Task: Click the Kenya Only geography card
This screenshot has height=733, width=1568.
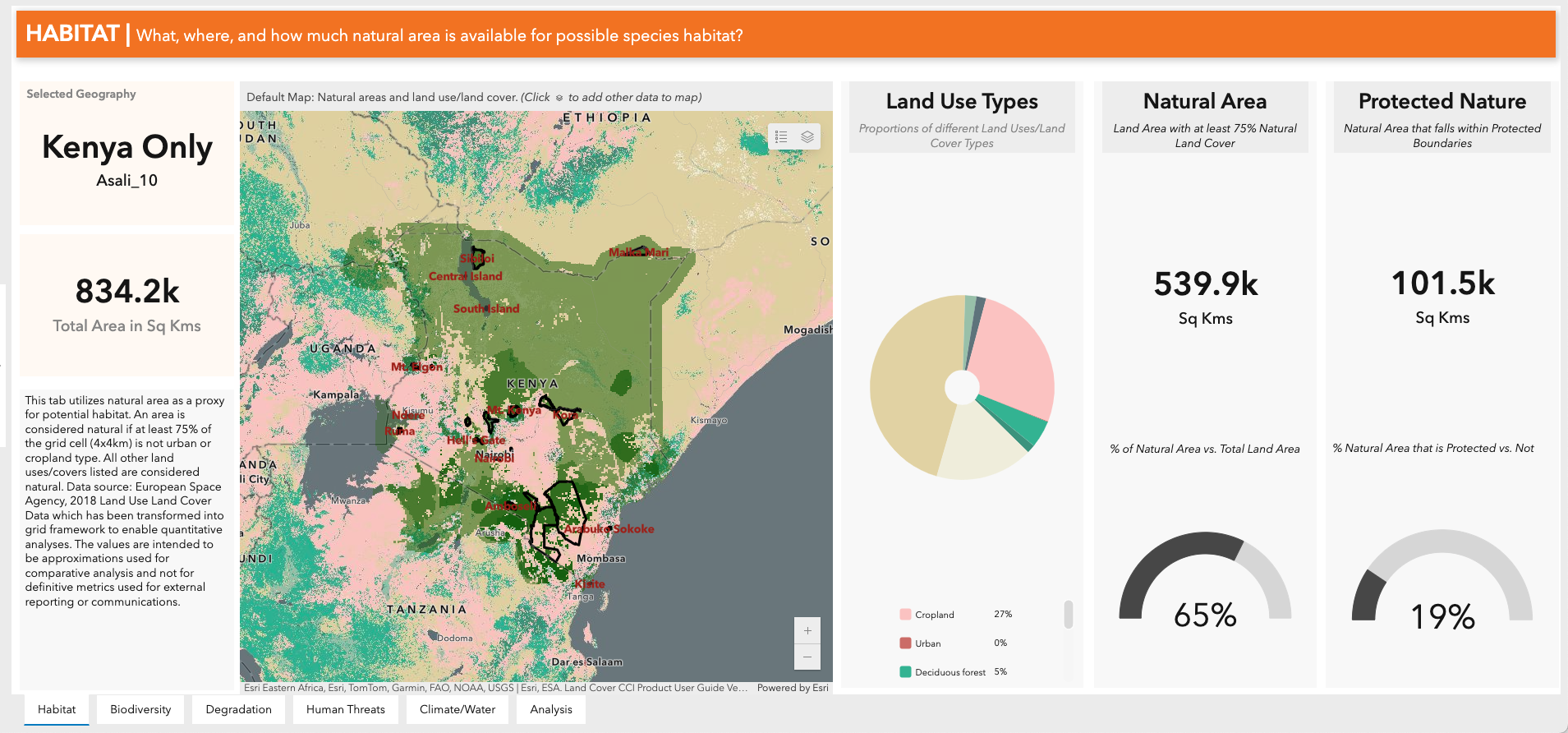Action: click(127, 154)
